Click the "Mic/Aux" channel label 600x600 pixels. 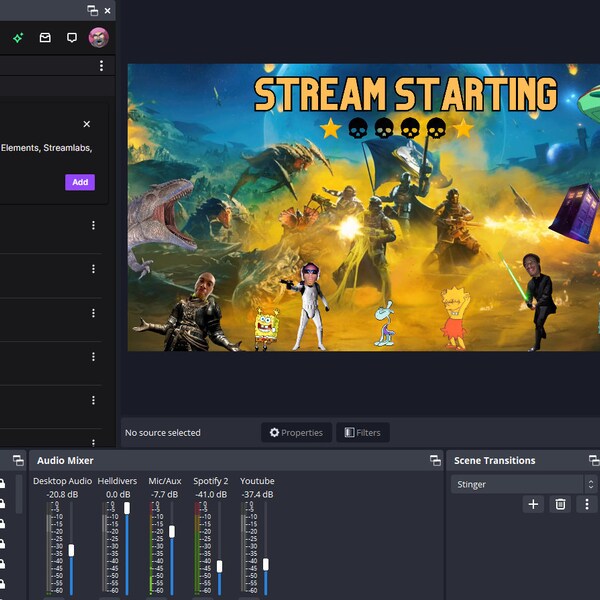click(x=165, y=481)
